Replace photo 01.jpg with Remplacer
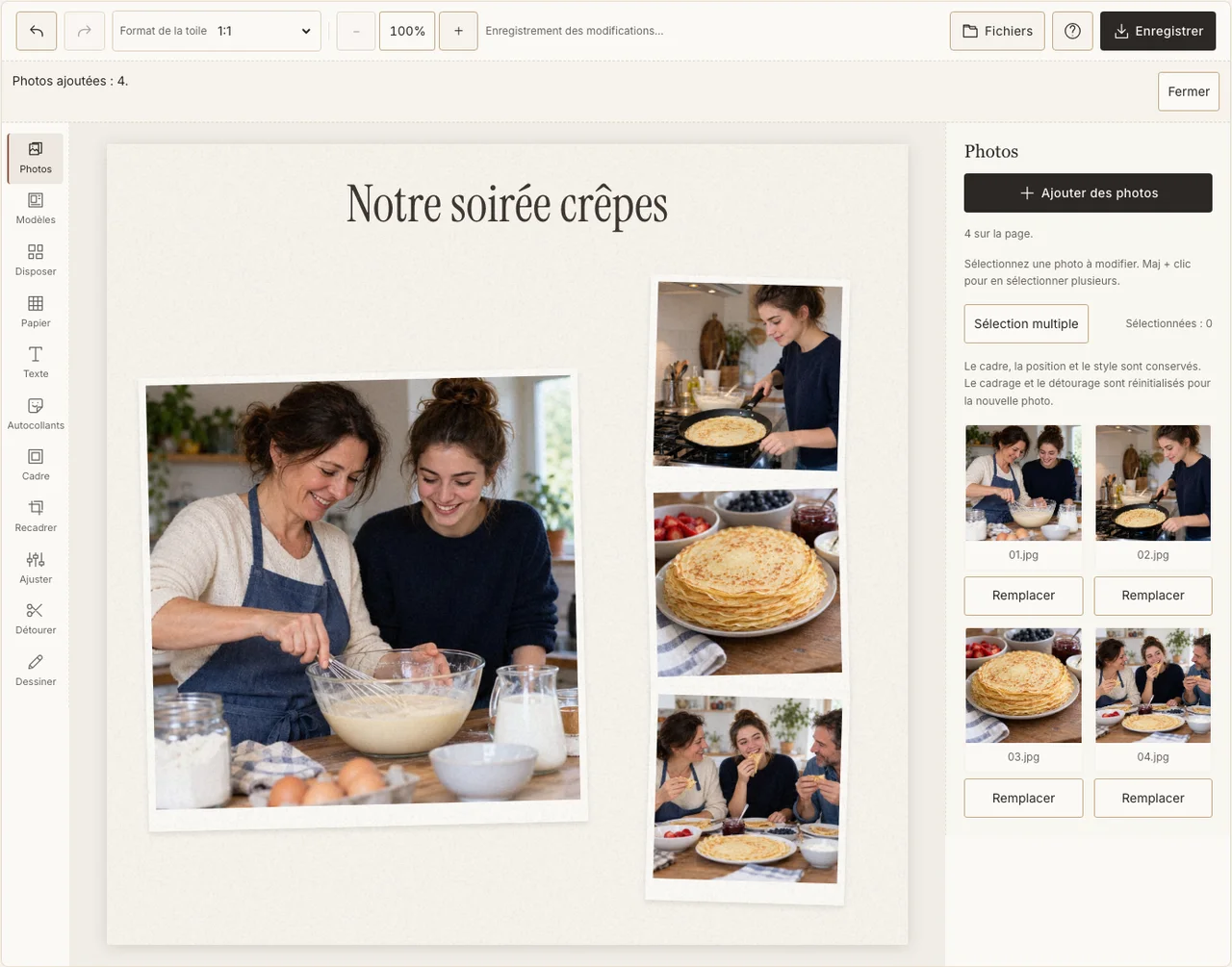Image resolution: width=1232 pixels, height=967 pixels. 1023,596
